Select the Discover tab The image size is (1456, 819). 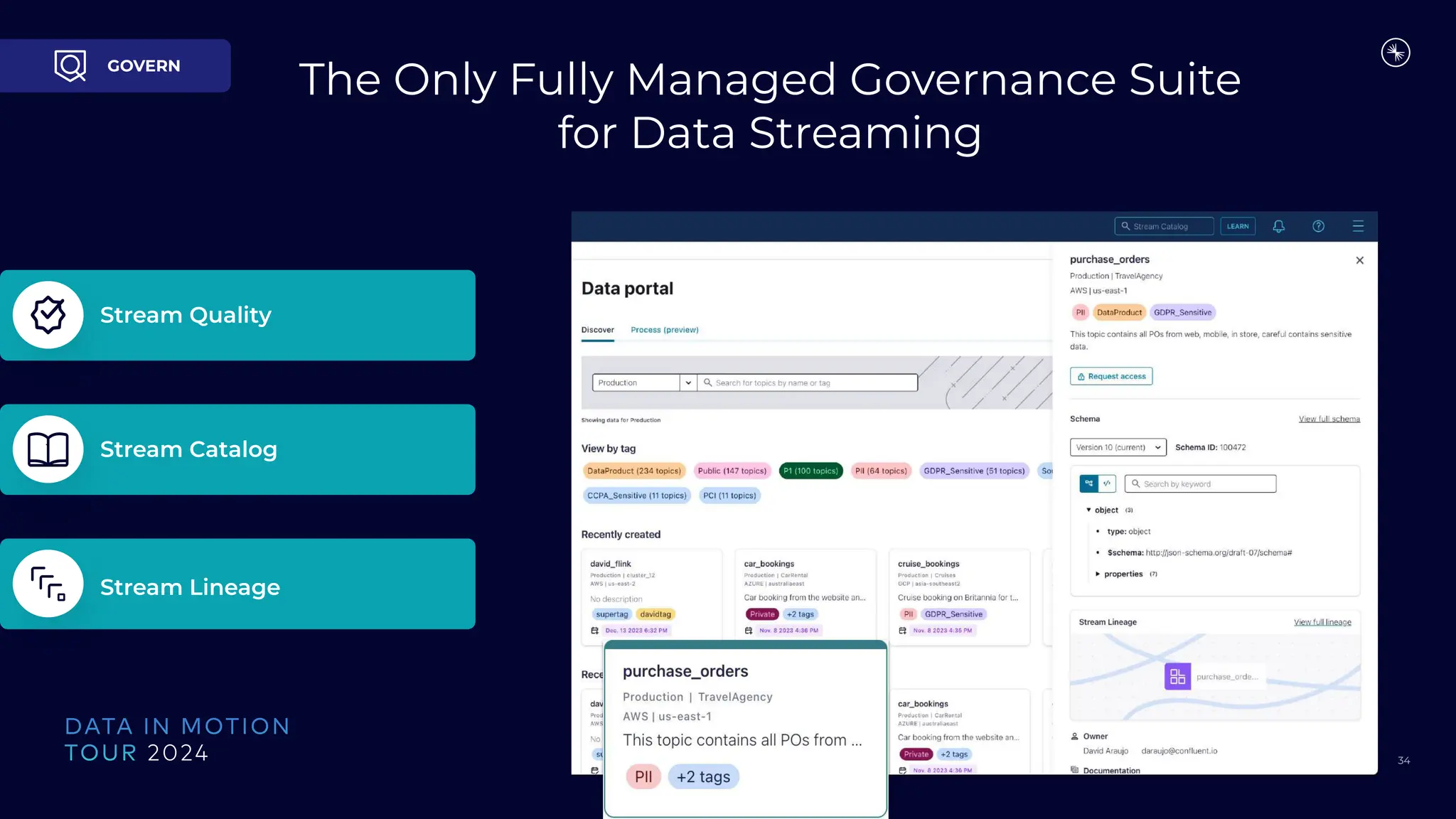coord(597,330)
